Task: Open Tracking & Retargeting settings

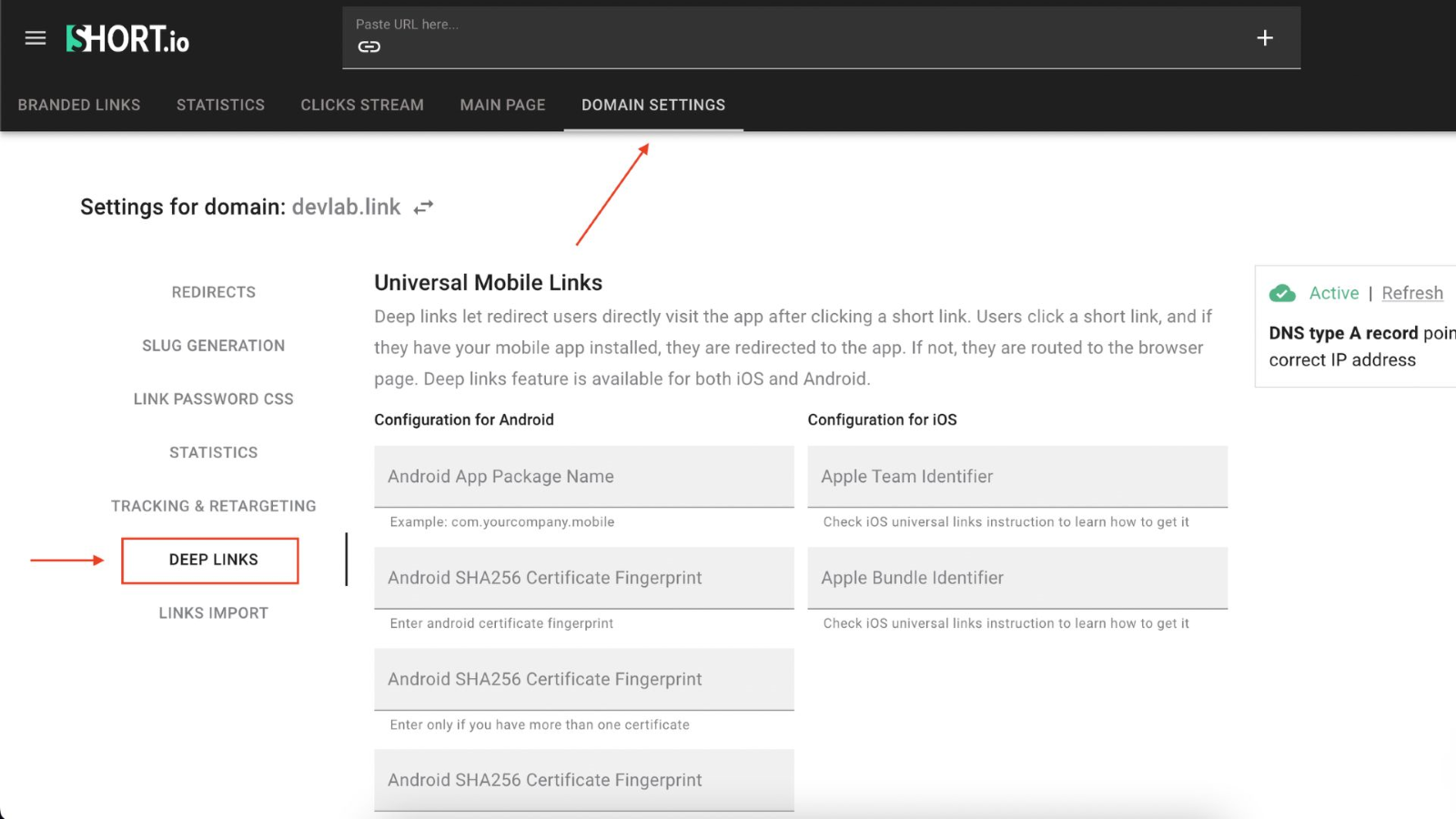Action: 214,506
